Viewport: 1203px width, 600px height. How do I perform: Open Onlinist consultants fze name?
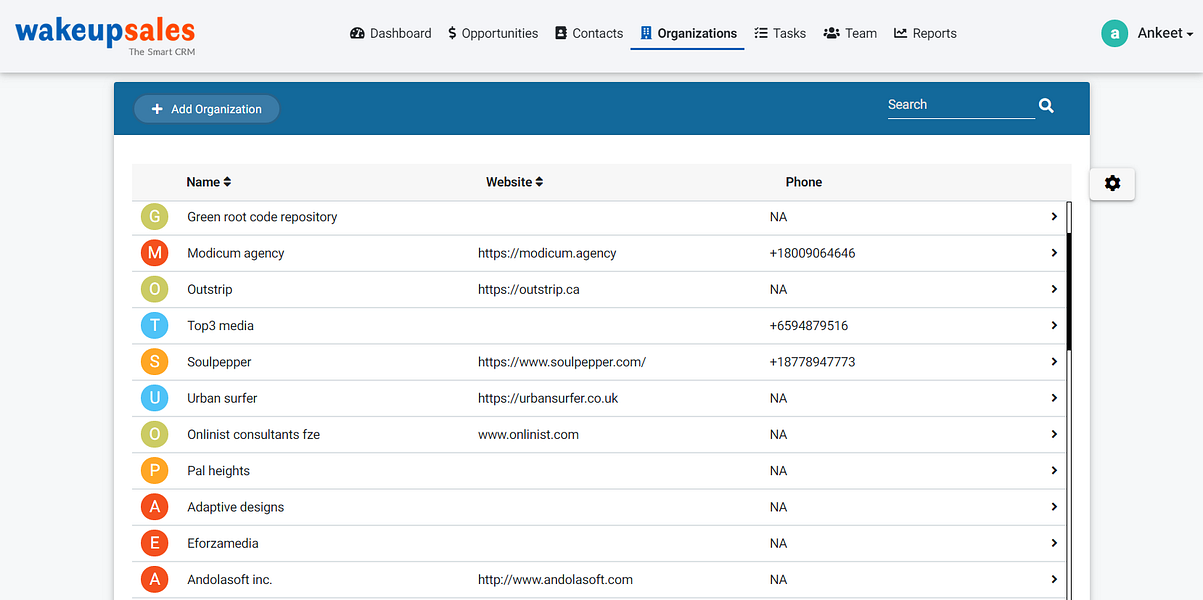tap(254, 434)
